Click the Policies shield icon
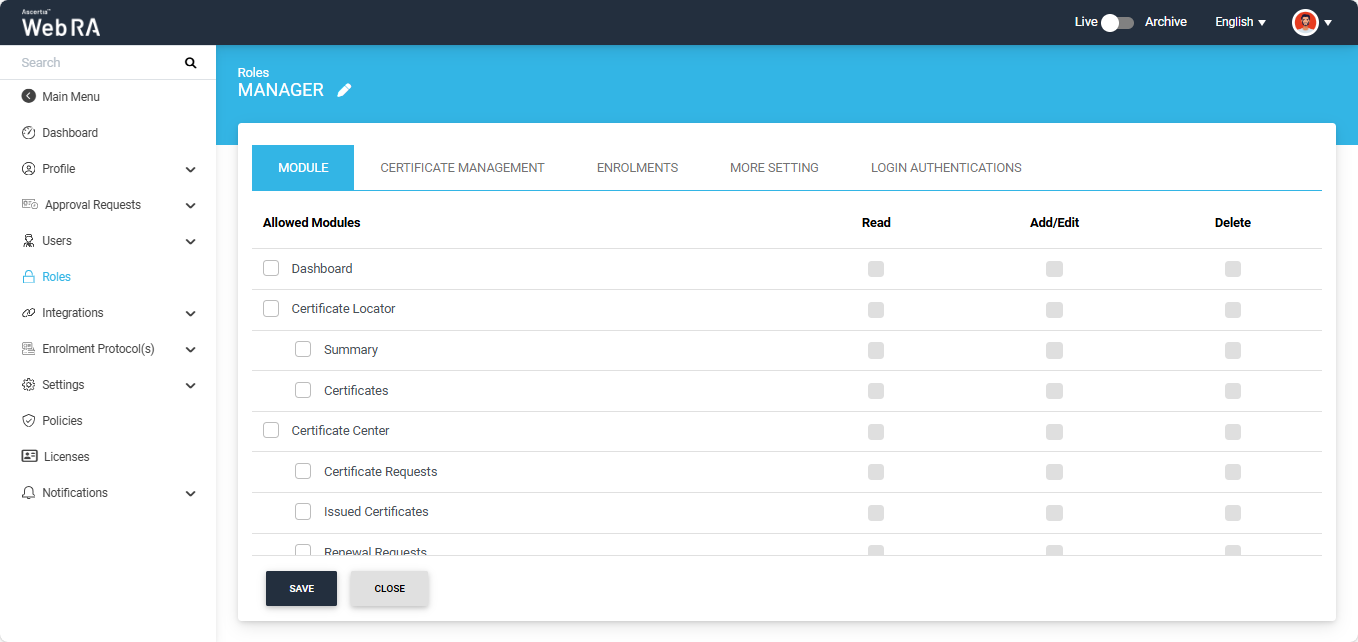1358x642 pixels. pyautogui.click(x=28, y=421)
